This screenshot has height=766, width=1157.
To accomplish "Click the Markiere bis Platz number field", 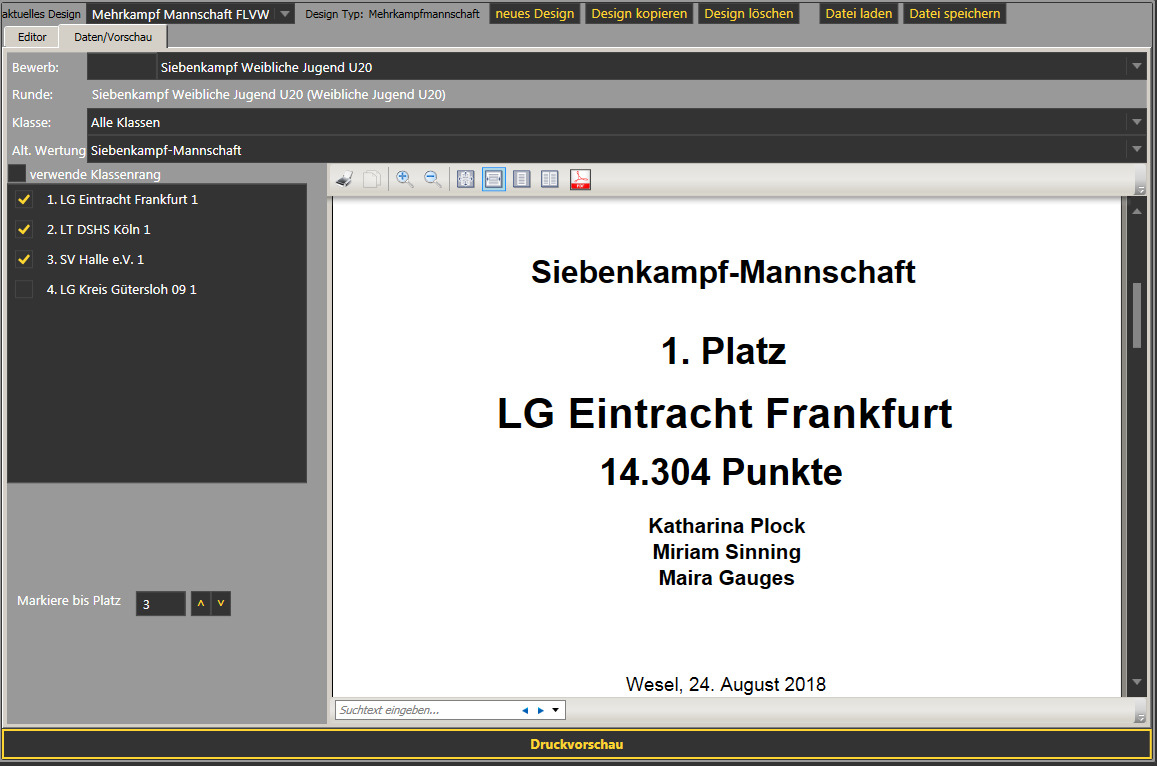I will (161, 604).
